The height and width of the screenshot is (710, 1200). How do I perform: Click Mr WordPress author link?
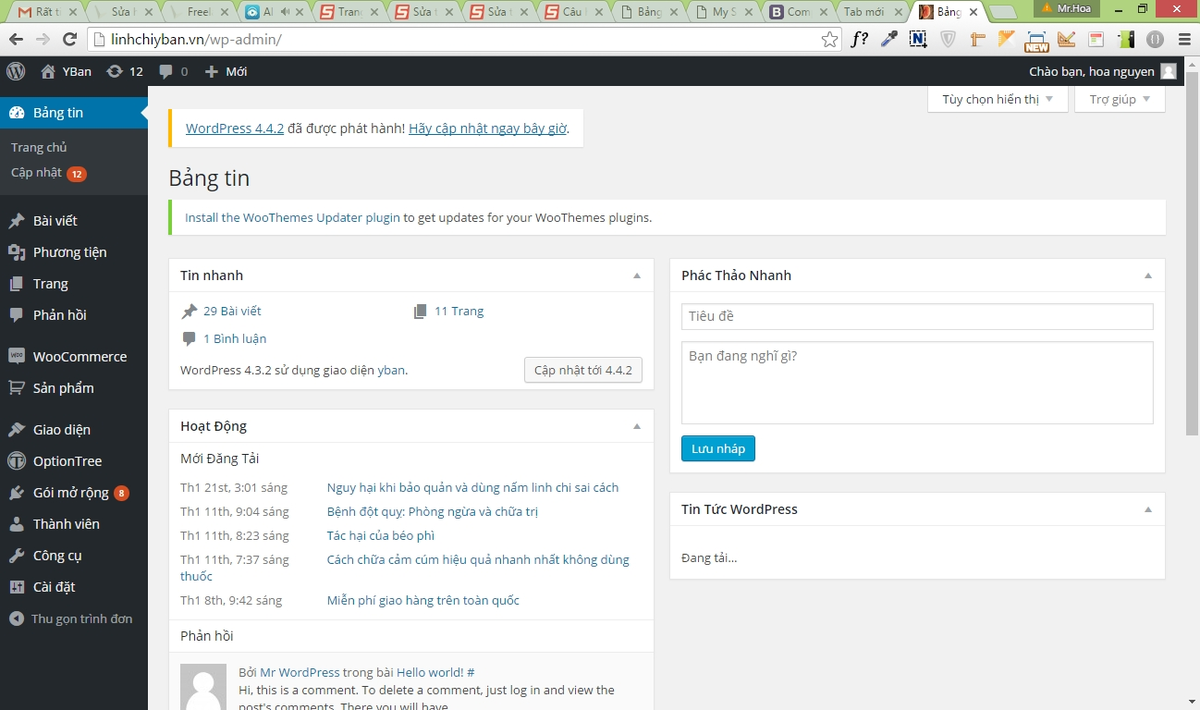click(300, 673)
